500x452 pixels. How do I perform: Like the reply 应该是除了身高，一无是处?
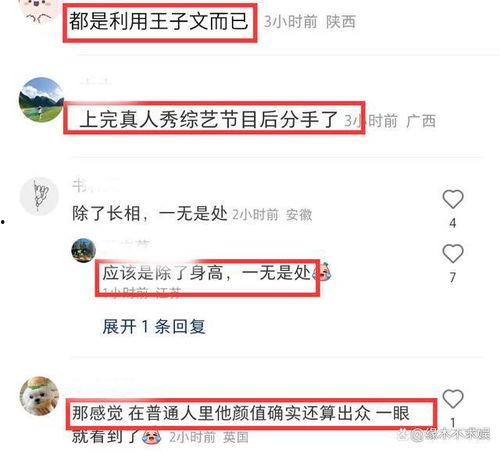[x=453, y=253]
